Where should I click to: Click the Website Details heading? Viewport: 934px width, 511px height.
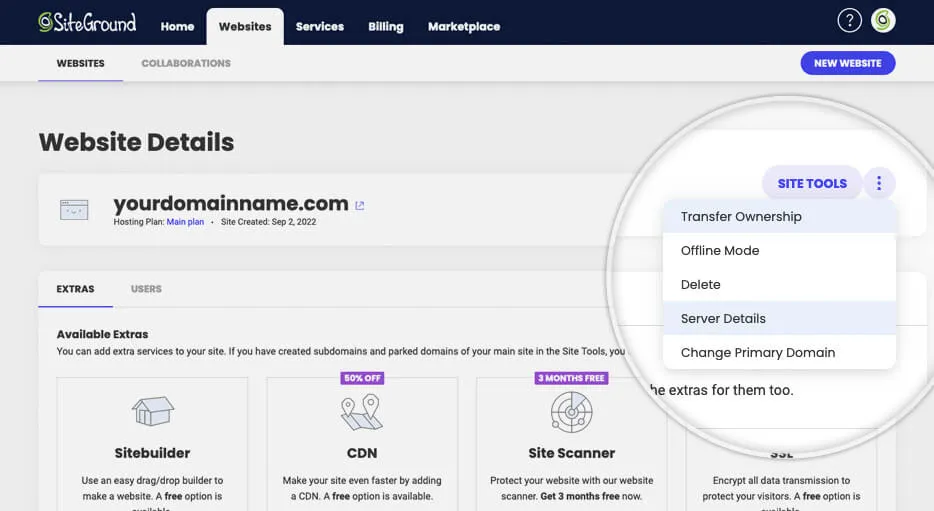(136, 142)
